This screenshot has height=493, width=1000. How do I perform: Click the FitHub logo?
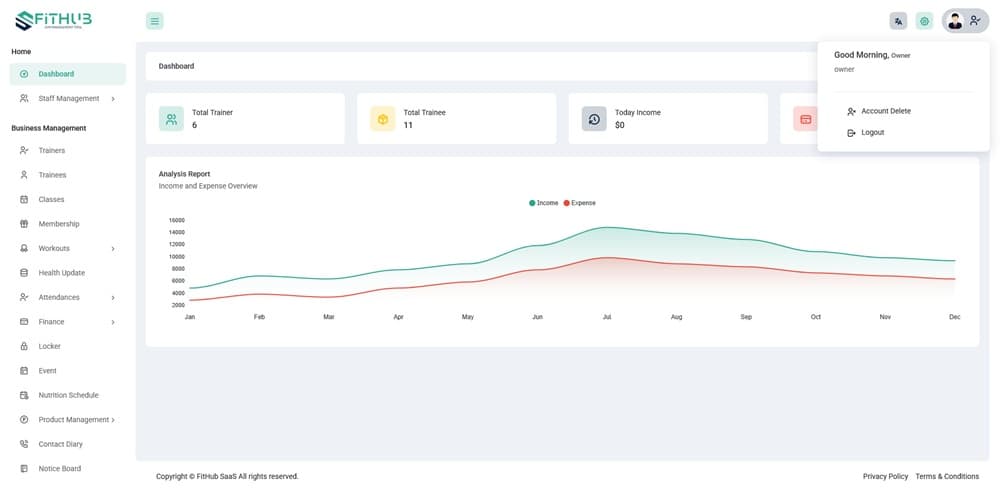pyautogui.click(x=54, y=20)
